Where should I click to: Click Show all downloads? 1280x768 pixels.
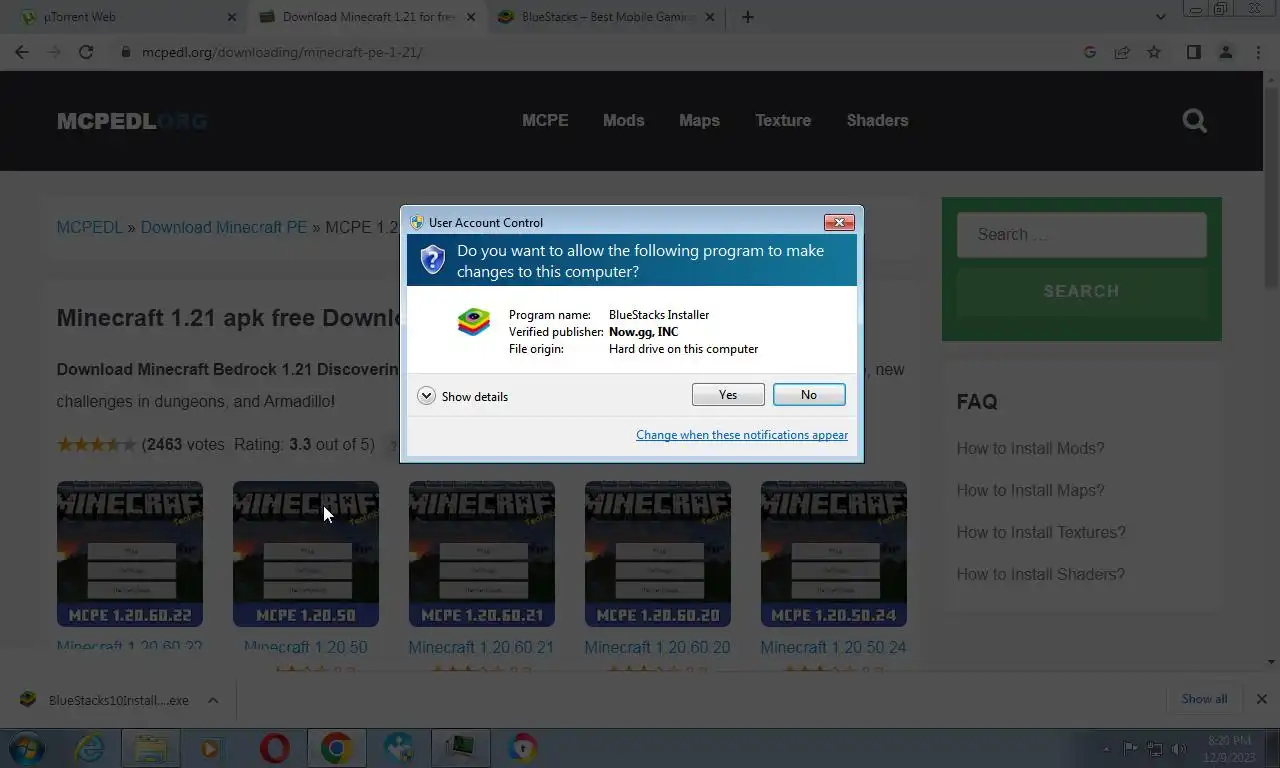1204,699
